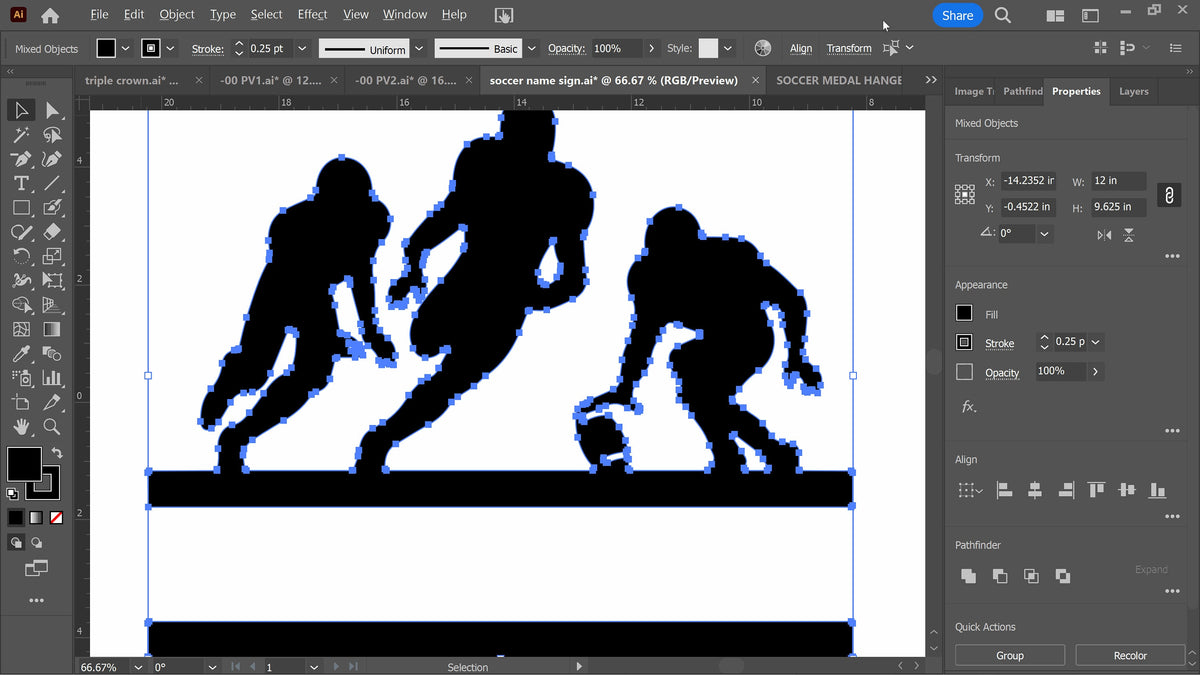The height and width of the screenshot is (675, 1200).
Task: Click the Stroke link in Appearance panel
Action: (x=999, y=343)
